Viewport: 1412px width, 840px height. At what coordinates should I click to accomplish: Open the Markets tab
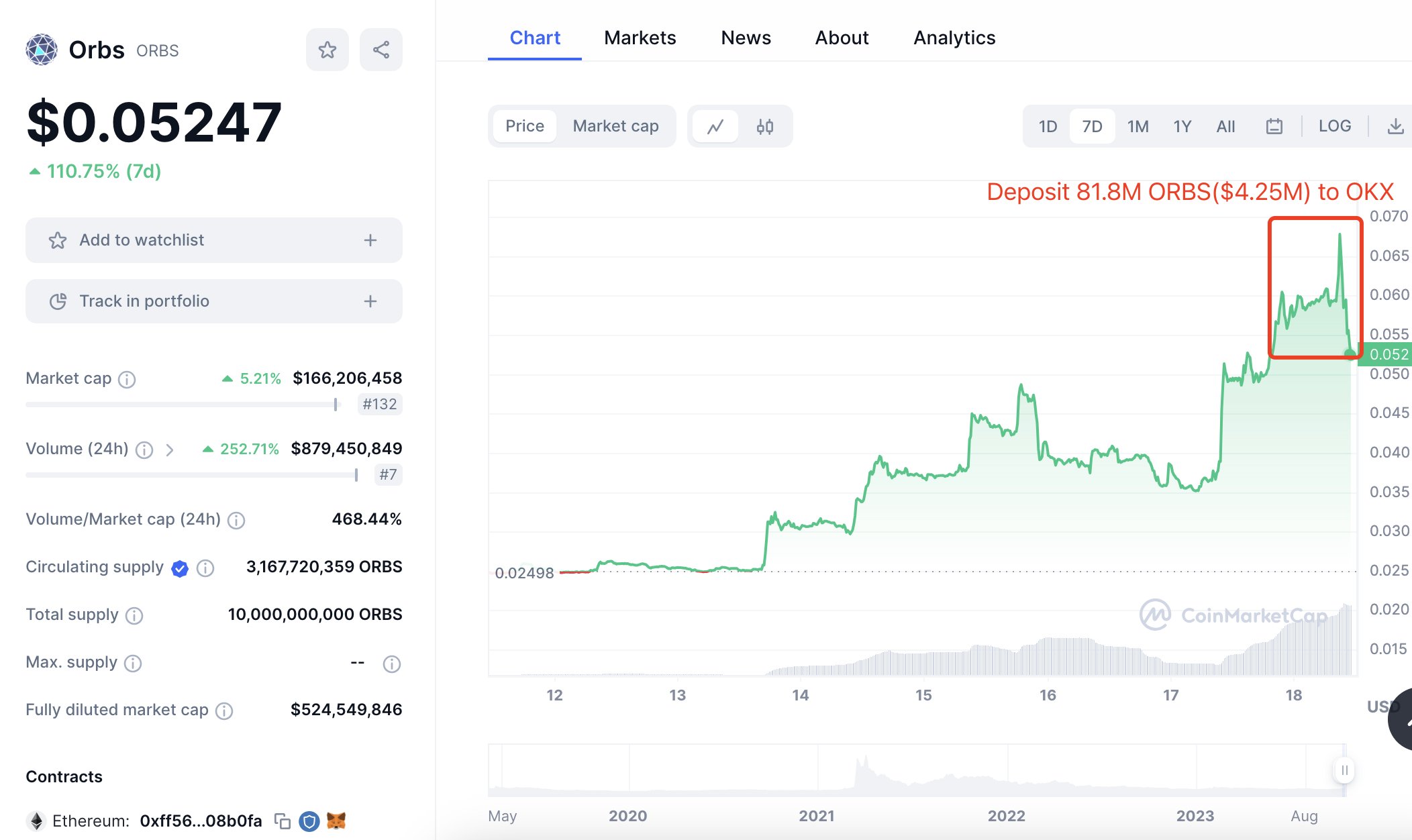click(640, 38)
